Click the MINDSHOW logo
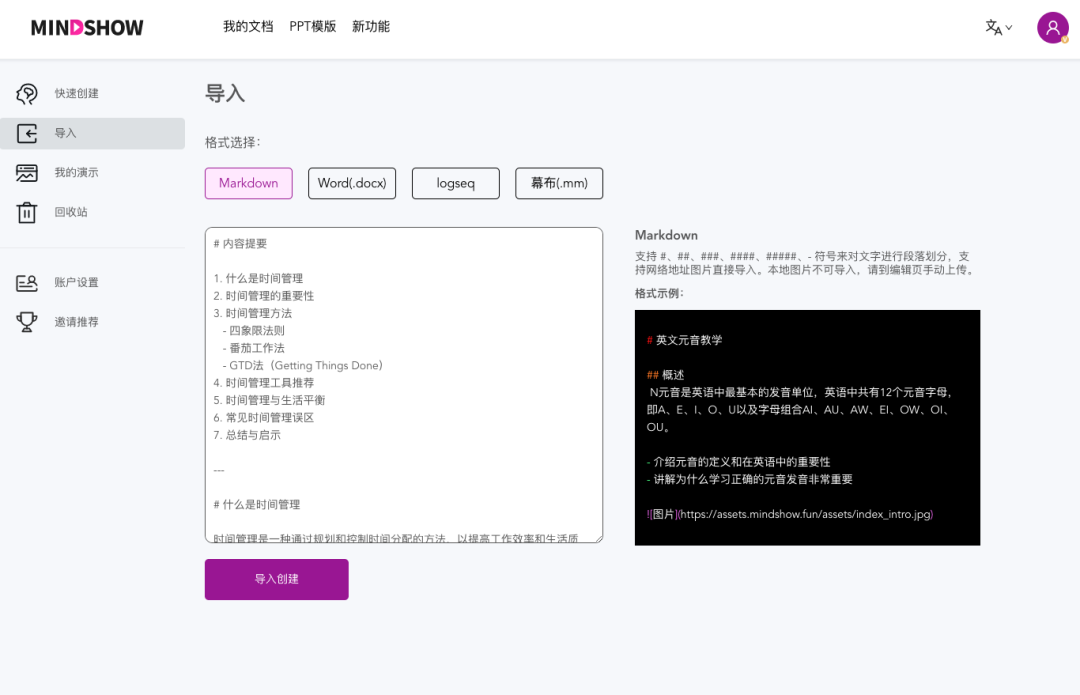 point(87,28)
